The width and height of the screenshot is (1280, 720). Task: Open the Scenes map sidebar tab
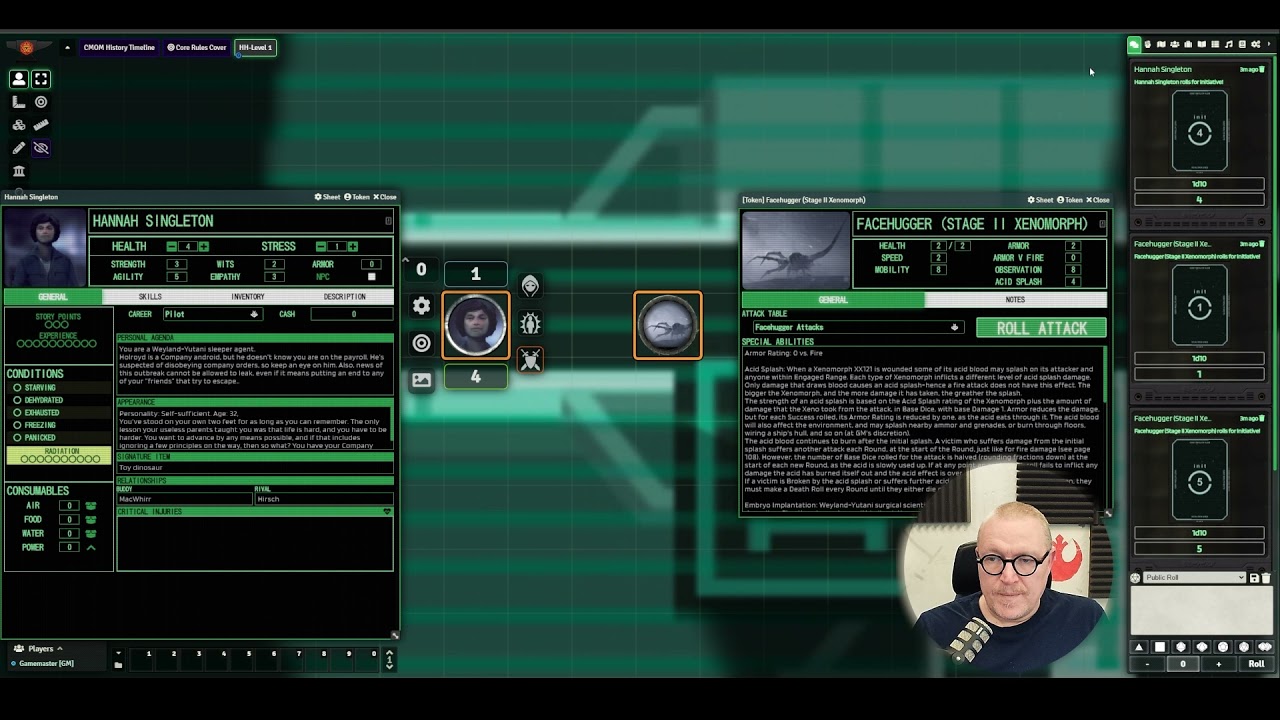click(1161, 44)
